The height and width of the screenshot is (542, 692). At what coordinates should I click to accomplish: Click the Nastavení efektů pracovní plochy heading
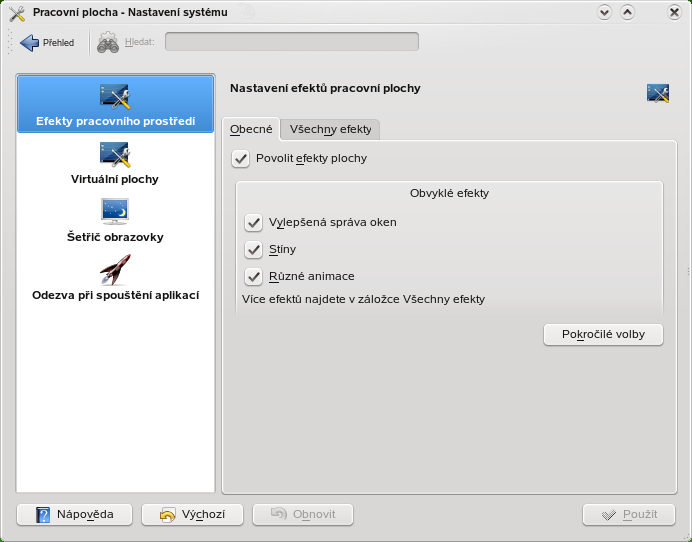325,88
